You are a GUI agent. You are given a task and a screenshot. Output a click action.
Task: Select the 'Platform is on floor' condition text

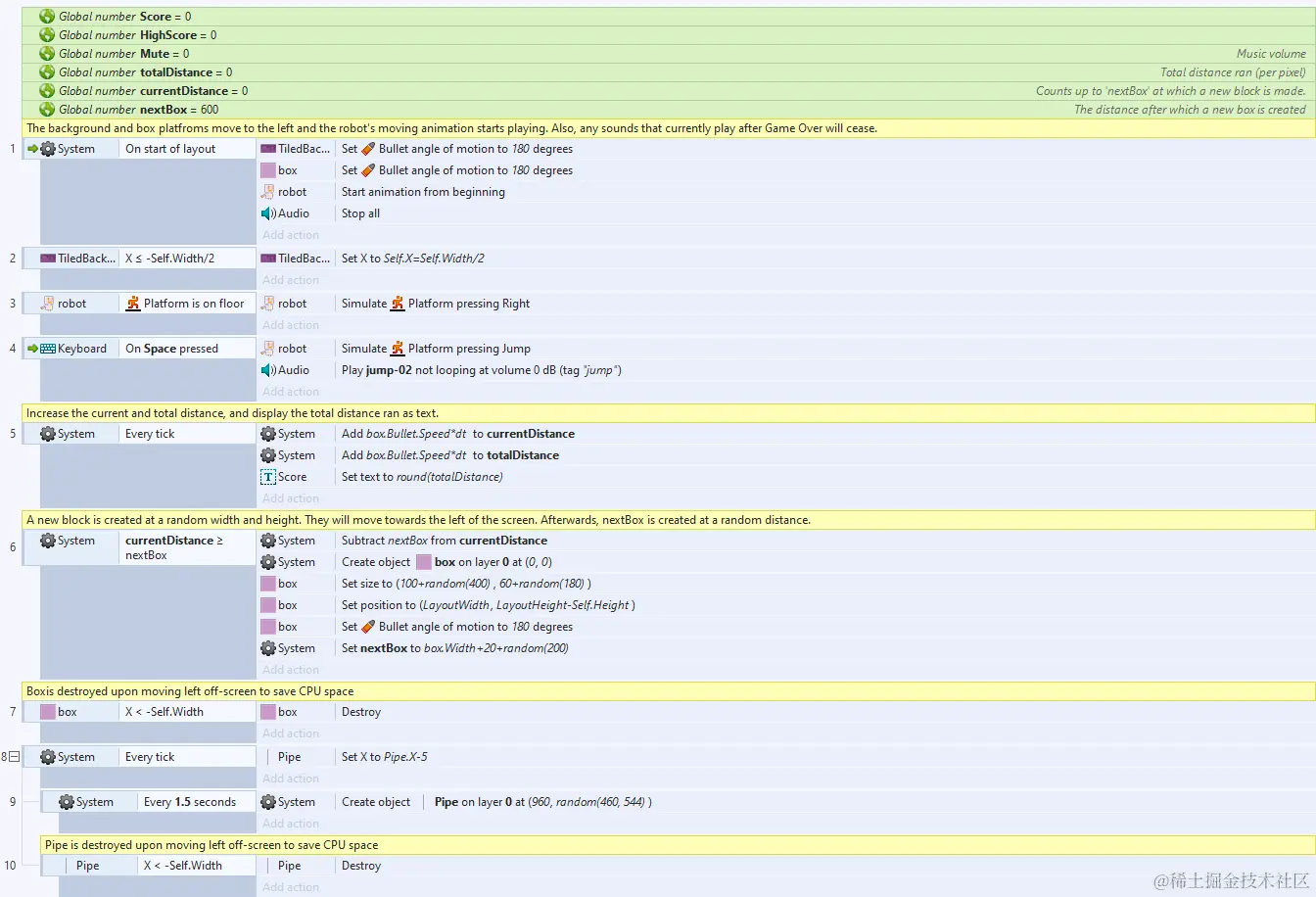(194, 304)
